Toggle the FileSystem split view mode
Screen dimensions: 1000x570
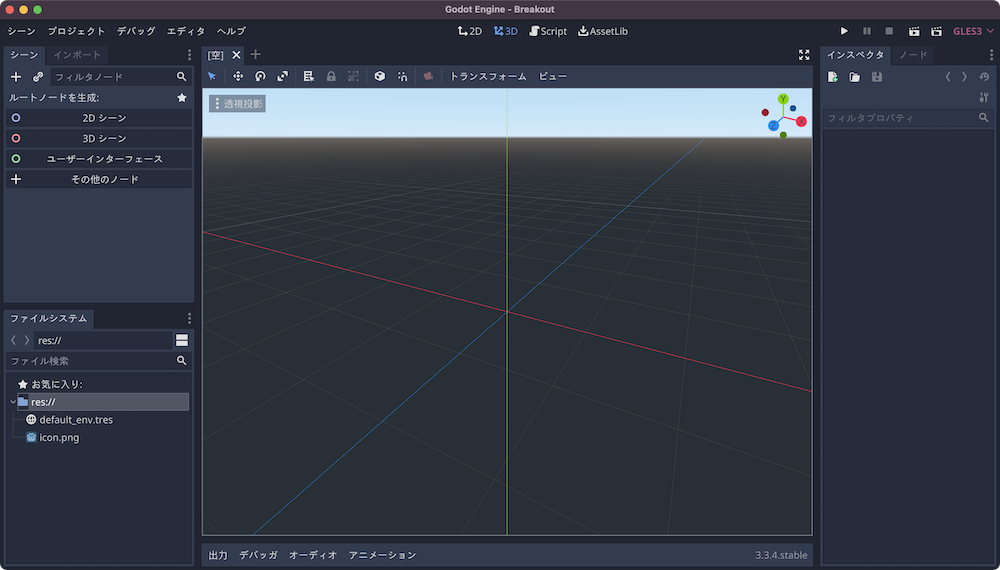click(x=182, y=340)
